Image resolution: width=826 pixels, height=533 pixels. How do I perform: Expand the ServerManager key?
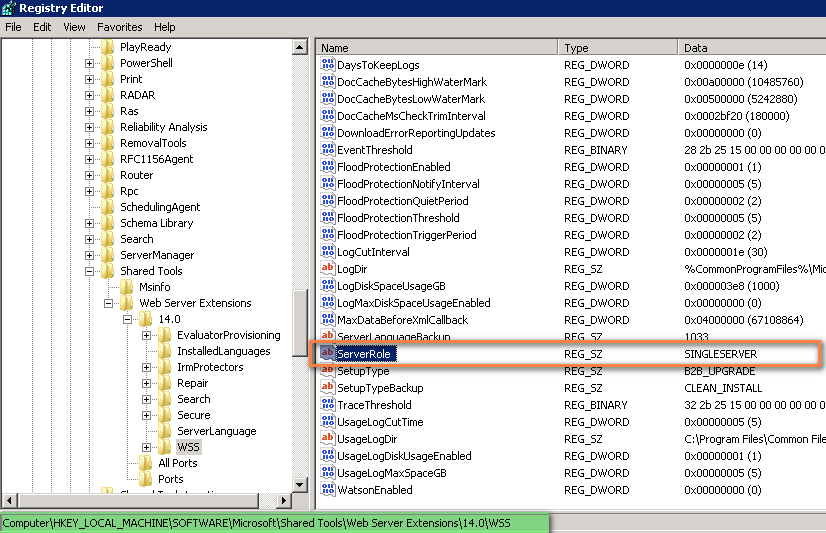(90, 255)
